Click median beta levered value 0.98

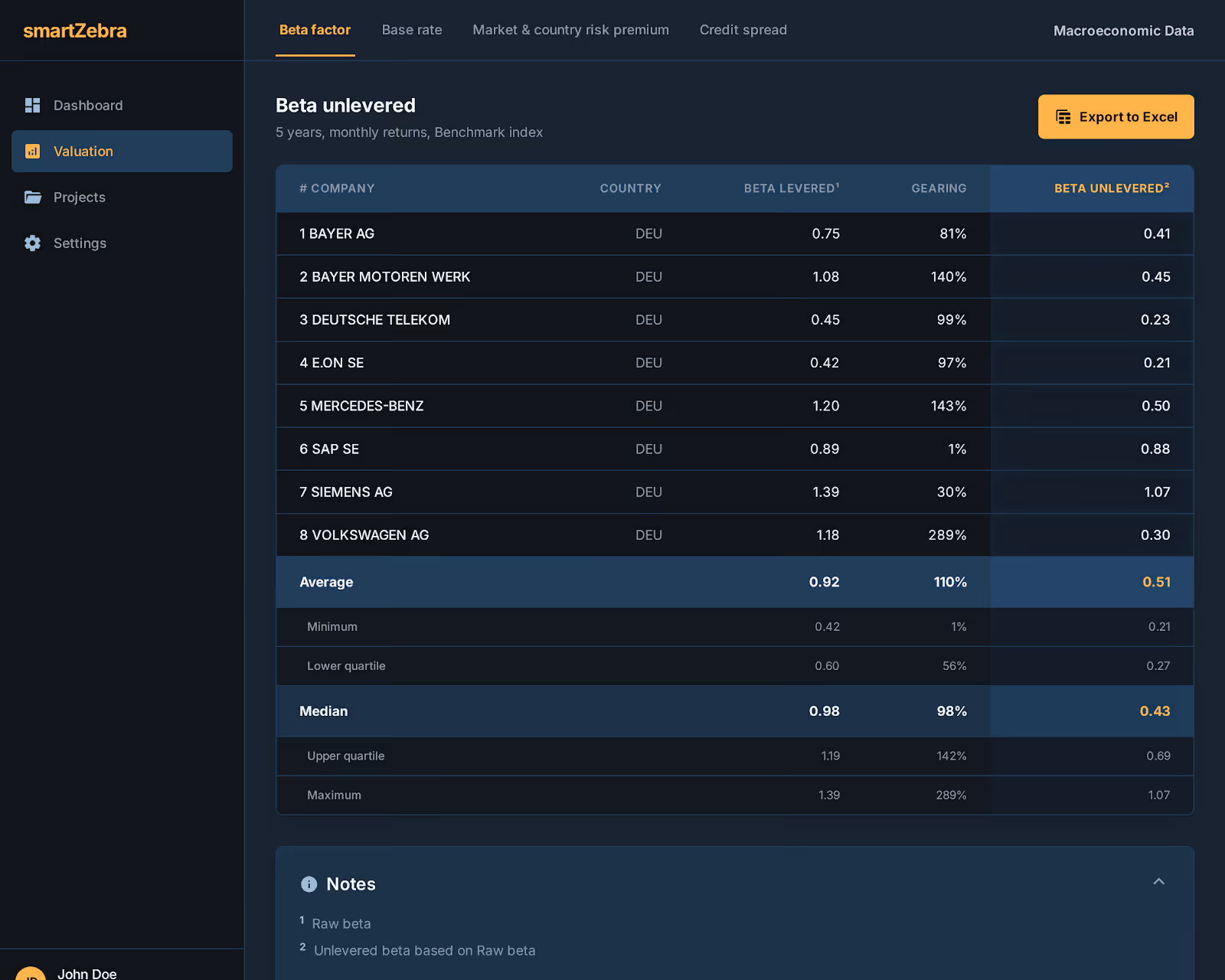click(x=824, y=711)
